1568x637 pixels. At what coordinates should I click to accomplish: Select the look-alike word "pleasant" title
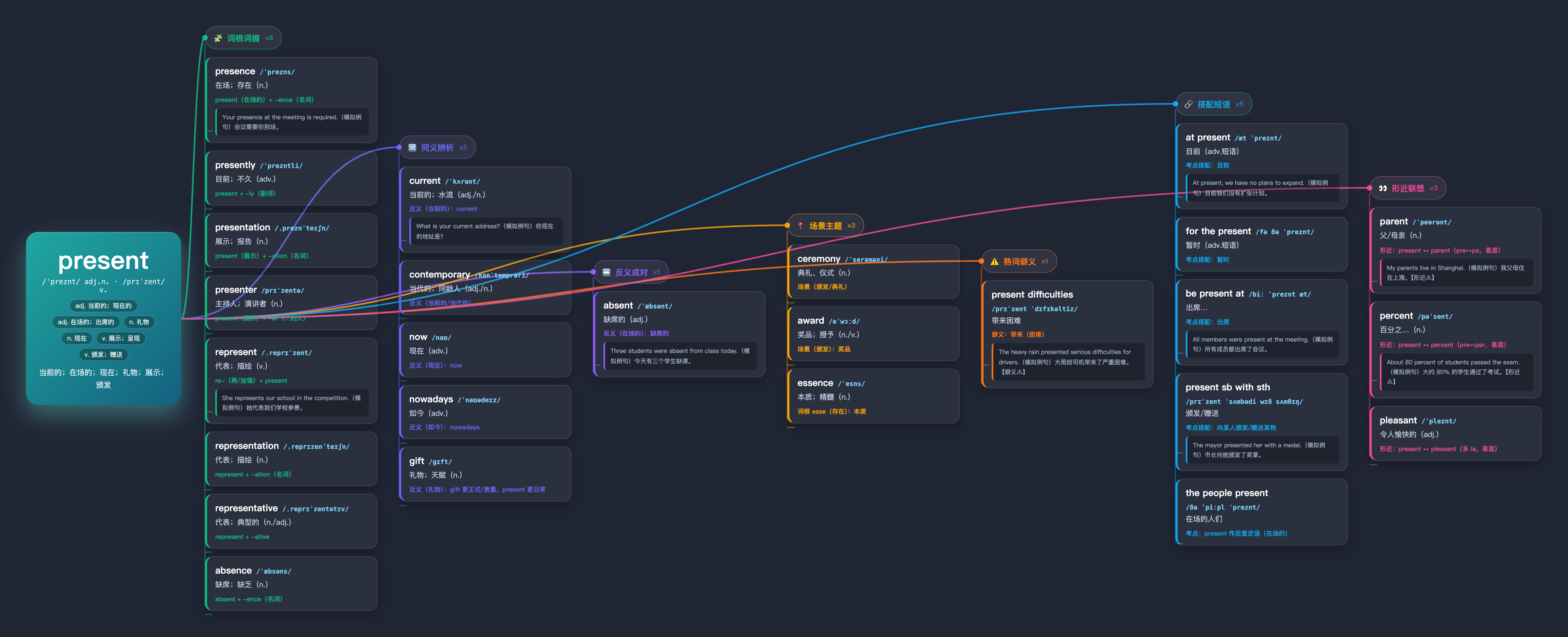coord(1398,420)
